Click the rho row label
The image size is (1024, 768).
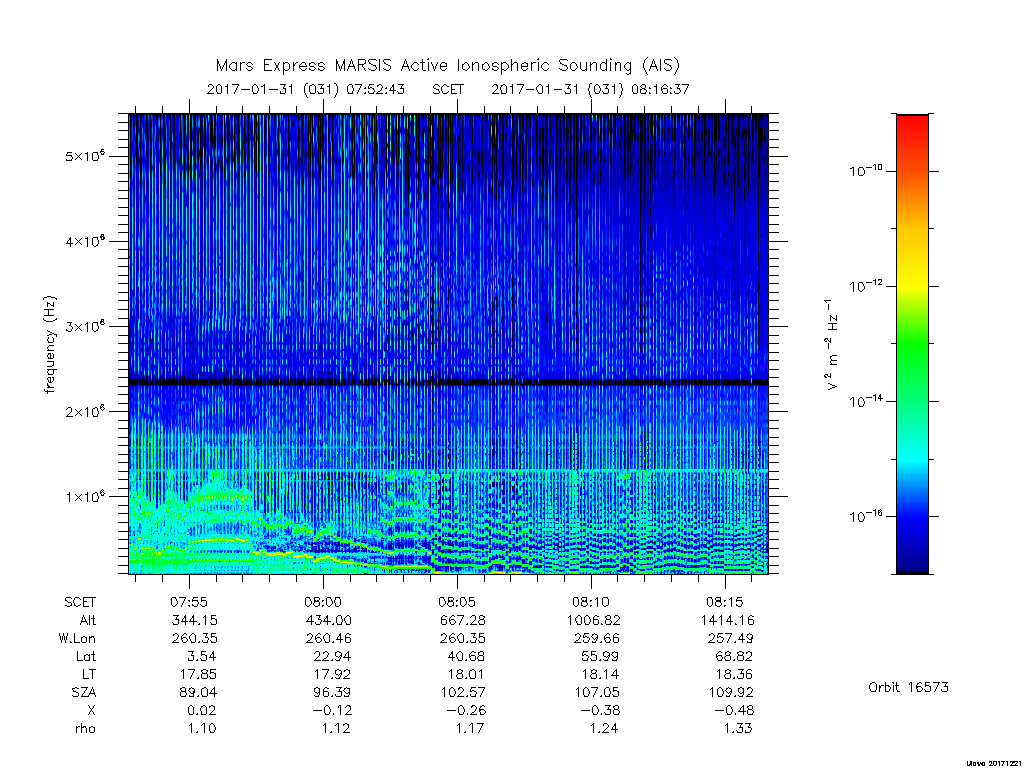[x=86, y=729]
